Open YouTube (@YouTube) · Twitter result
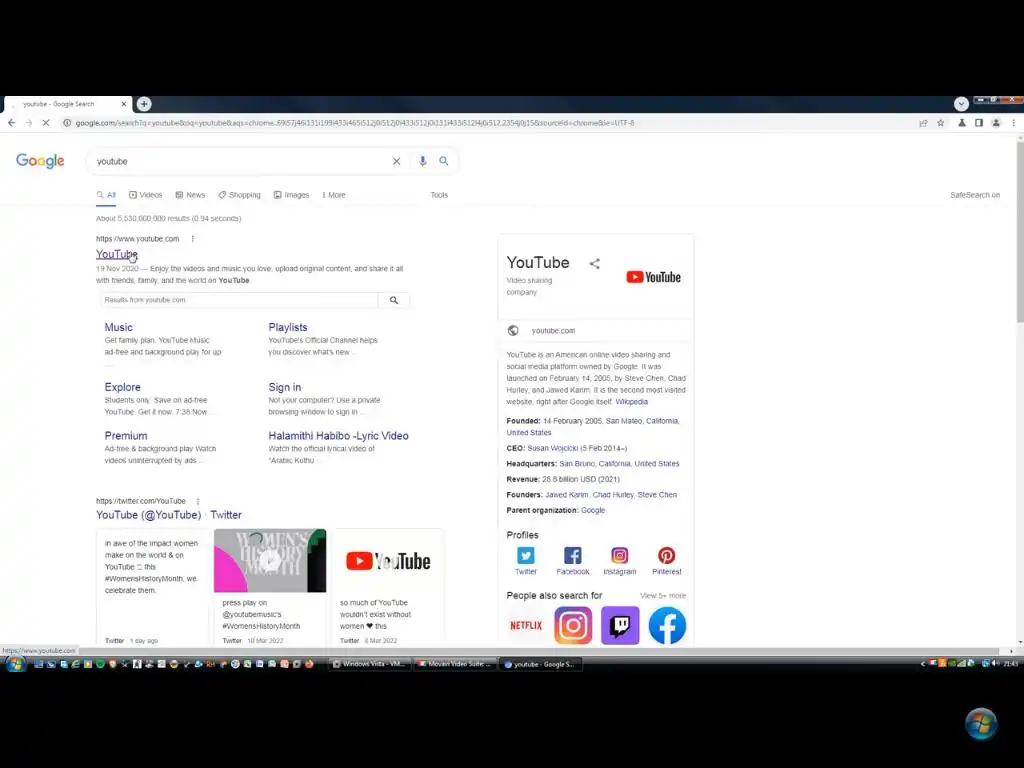Image resolution: width=1024 pixels, height=768 pixels. point(168,515)
